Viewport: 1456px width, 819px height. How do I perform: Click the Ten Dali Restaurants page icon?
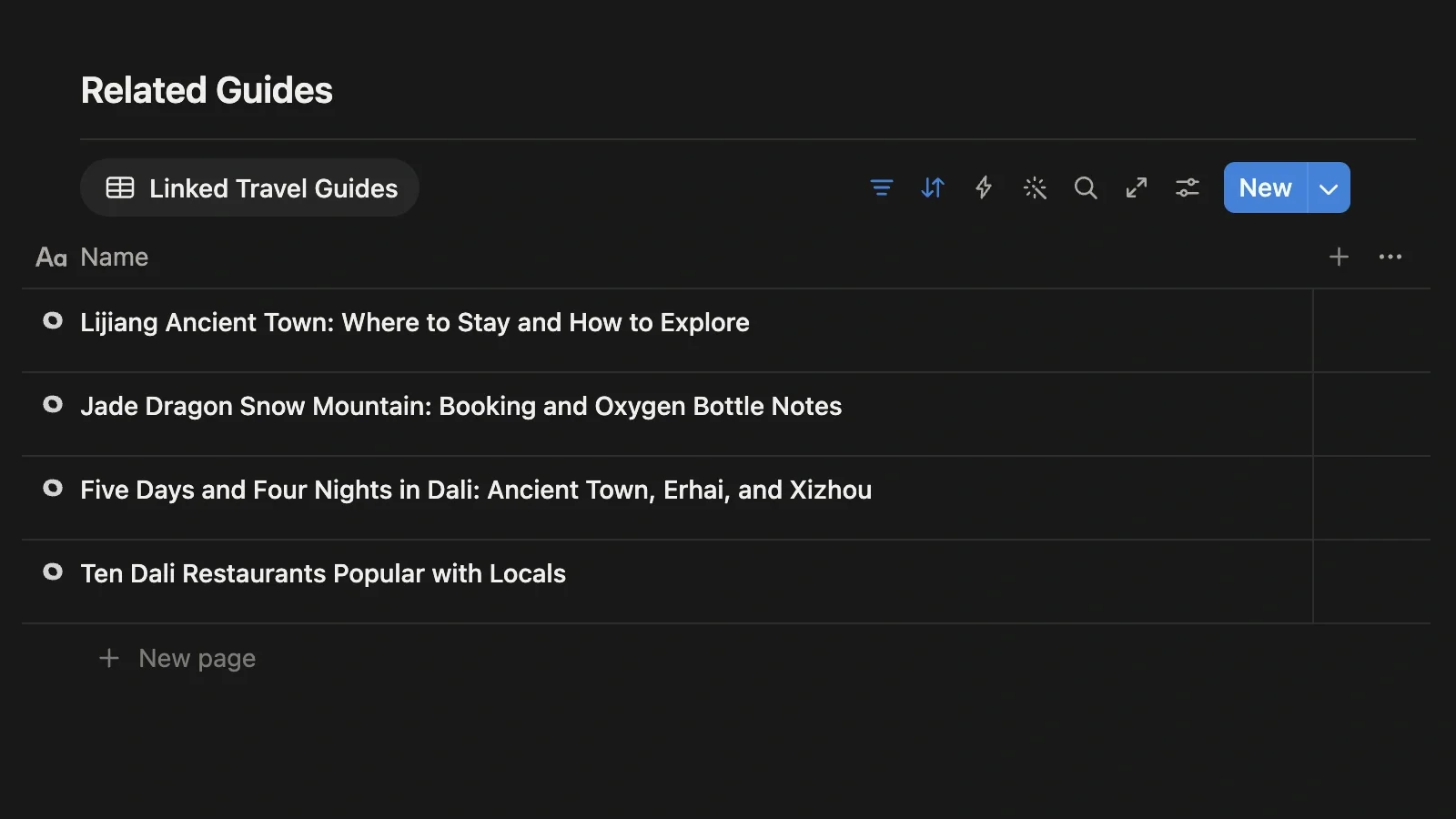(x=53, y=571)
